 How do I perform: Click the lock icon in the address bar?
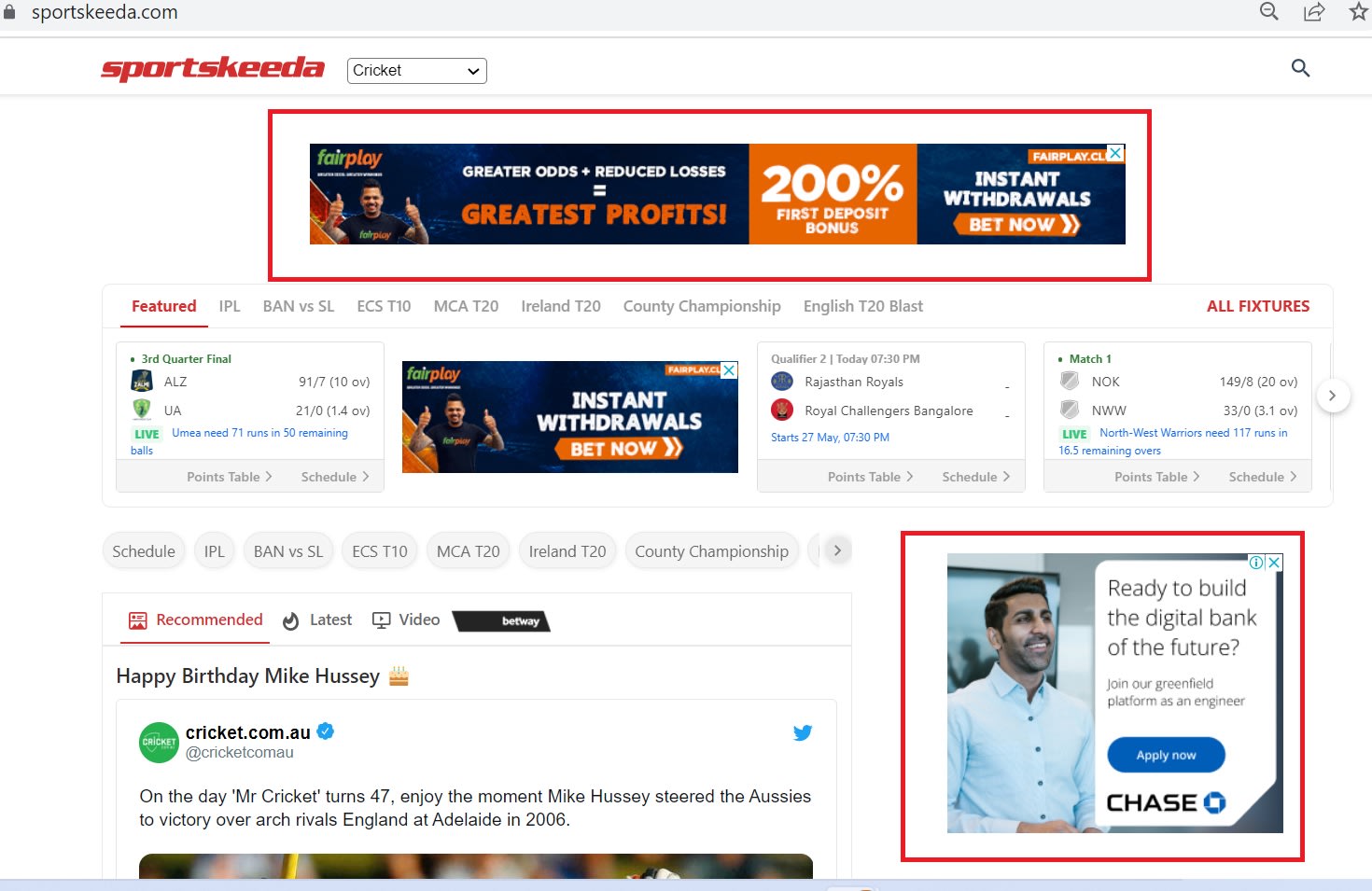coord(9,12)
